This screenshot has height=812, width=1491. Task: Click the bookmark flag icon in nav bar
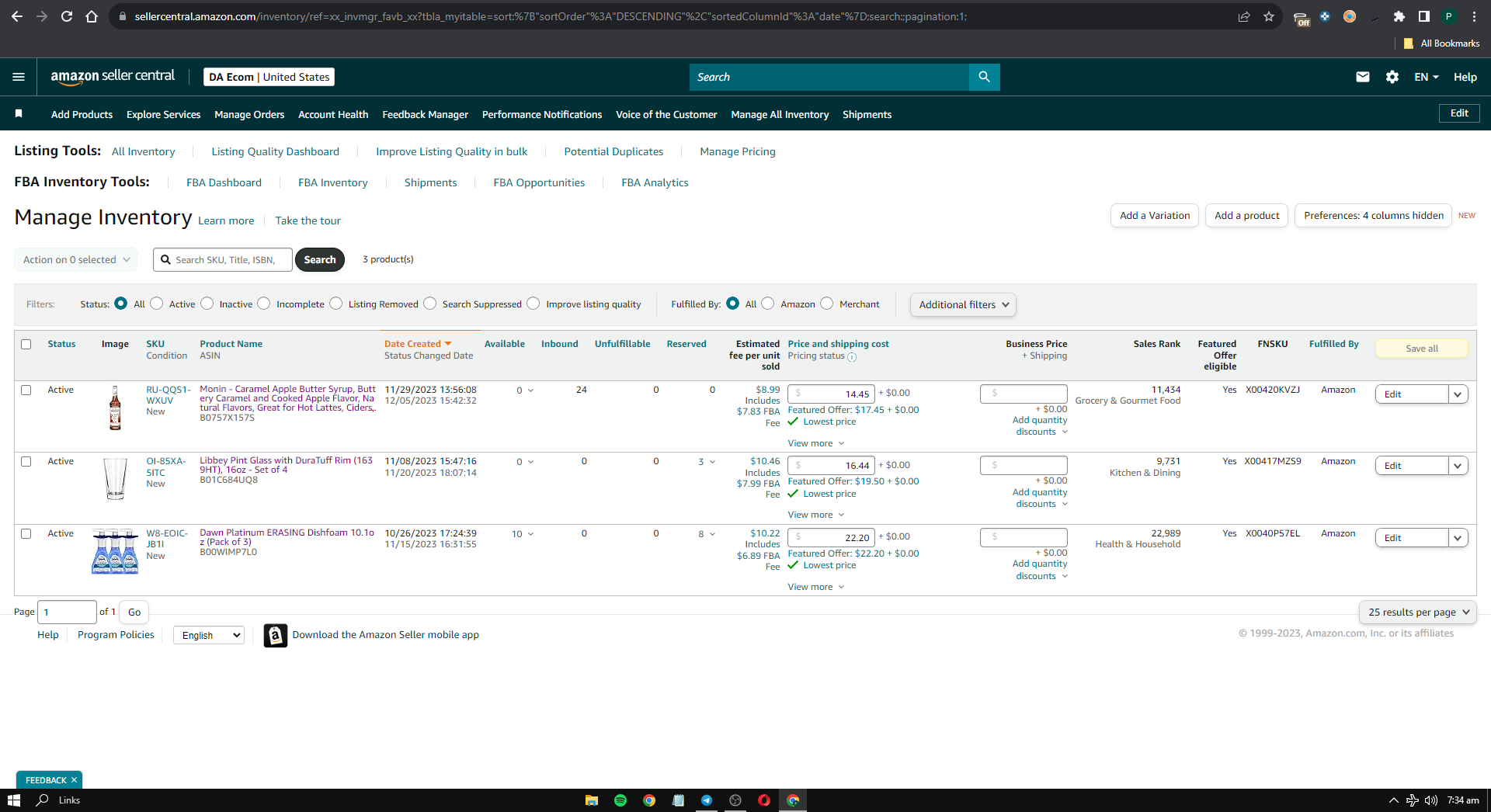pos(19,113)
